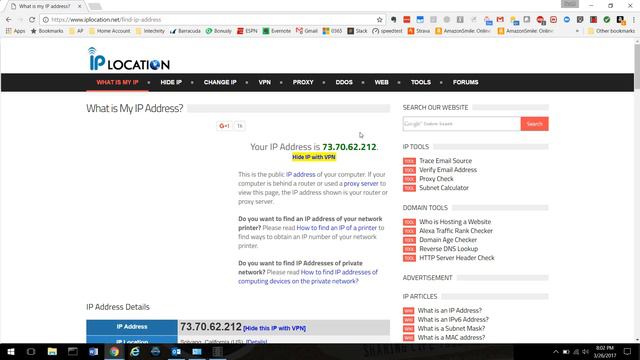This screenshot has height=360, width=640.
Task: Open the Chrome three-dot menu
Action: pyautogui.click(x=633, y=20)
